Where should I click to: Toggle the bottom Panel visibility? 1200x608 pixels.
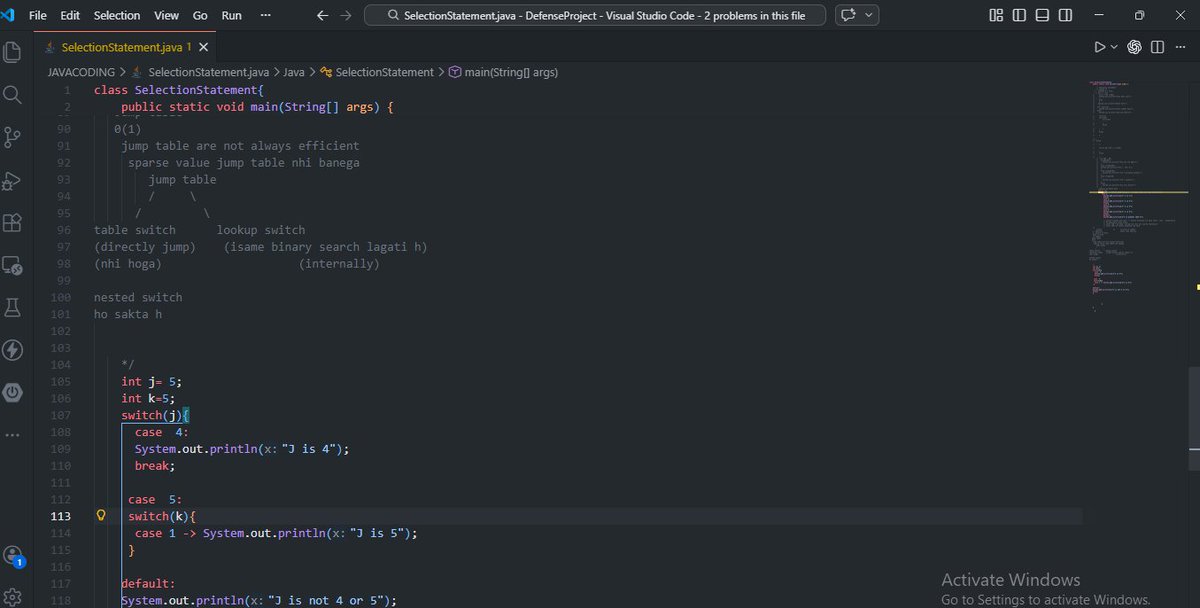[x=1043, y=15]
